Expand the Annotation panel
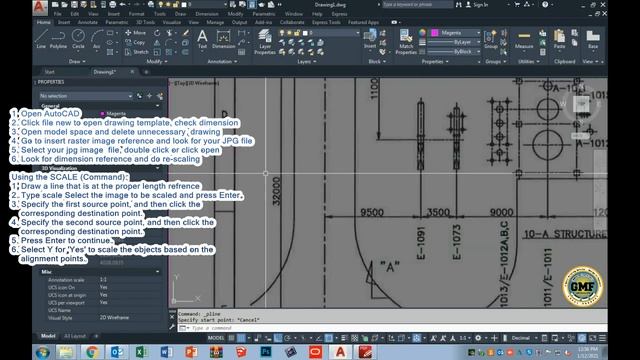Image resolution: width=640 pixels, height=360 pixels. tap(222, 61)
